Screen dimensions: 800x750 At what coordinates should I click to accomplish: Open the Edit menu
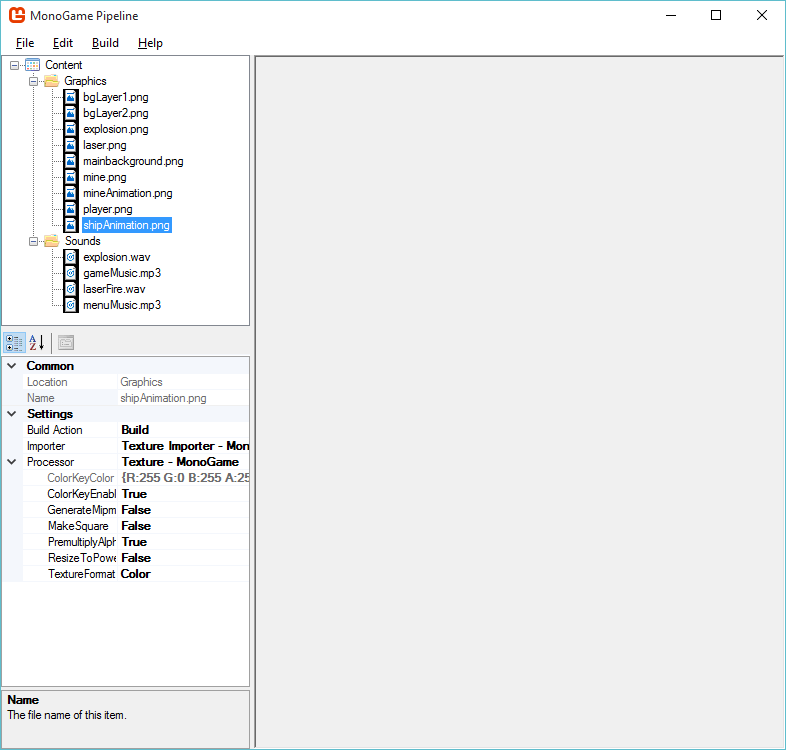pos(62,43)
